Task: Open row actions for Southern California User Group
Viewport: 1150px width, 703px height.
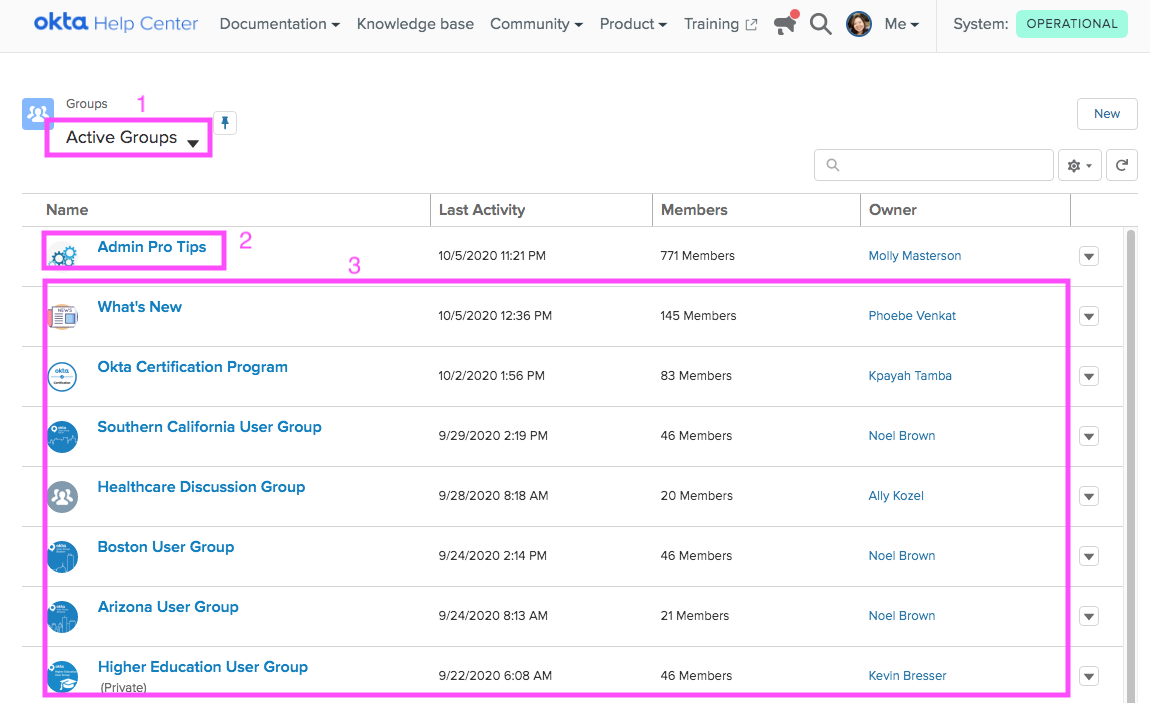Action: 1089,436
